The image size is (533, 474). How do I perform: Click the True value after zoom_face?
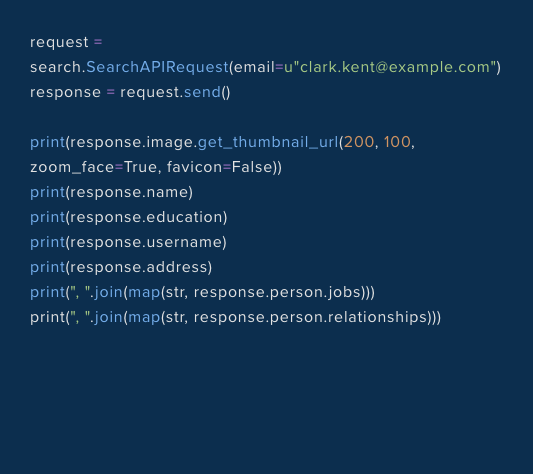[140, 167]
